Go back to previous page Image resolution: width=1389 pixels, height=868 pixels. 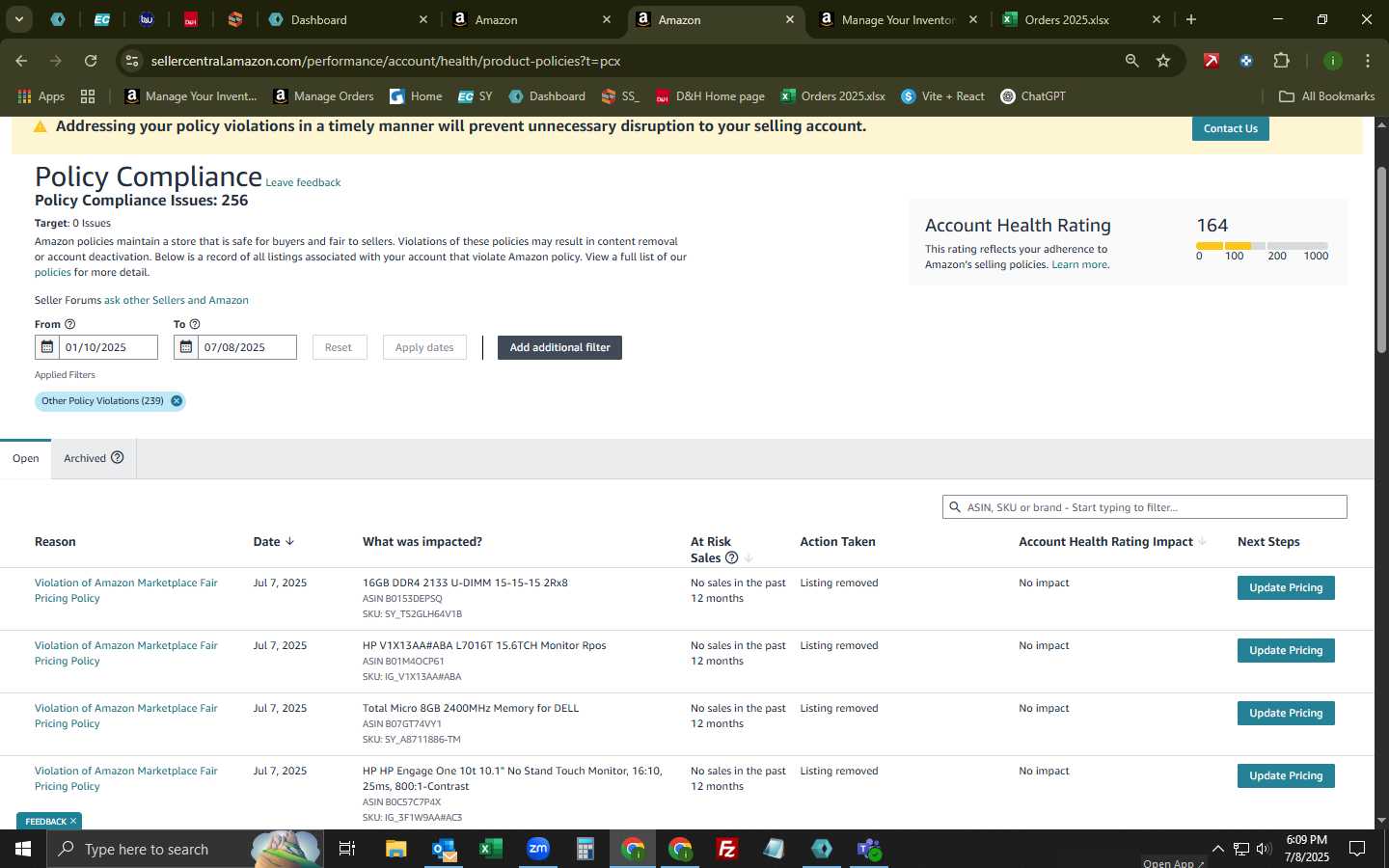coord(21,61)
